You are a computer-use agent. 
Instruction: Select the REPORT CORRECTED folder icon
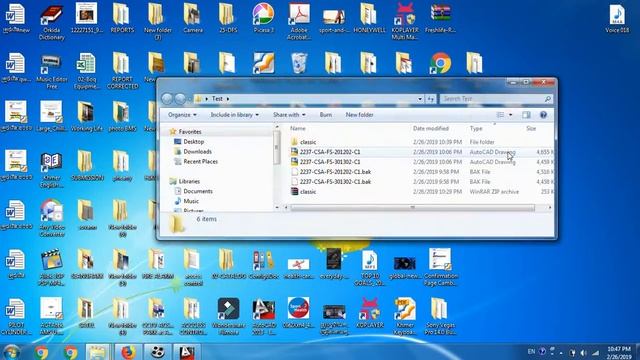[x=122, y=70]
